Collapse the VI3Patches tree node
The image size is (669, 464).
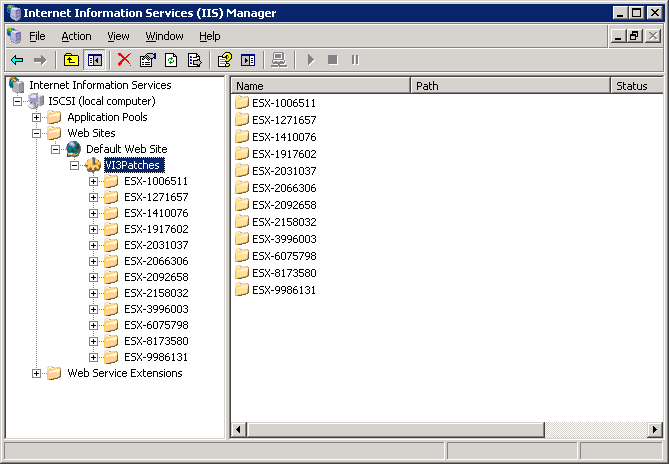pos(75,165)
